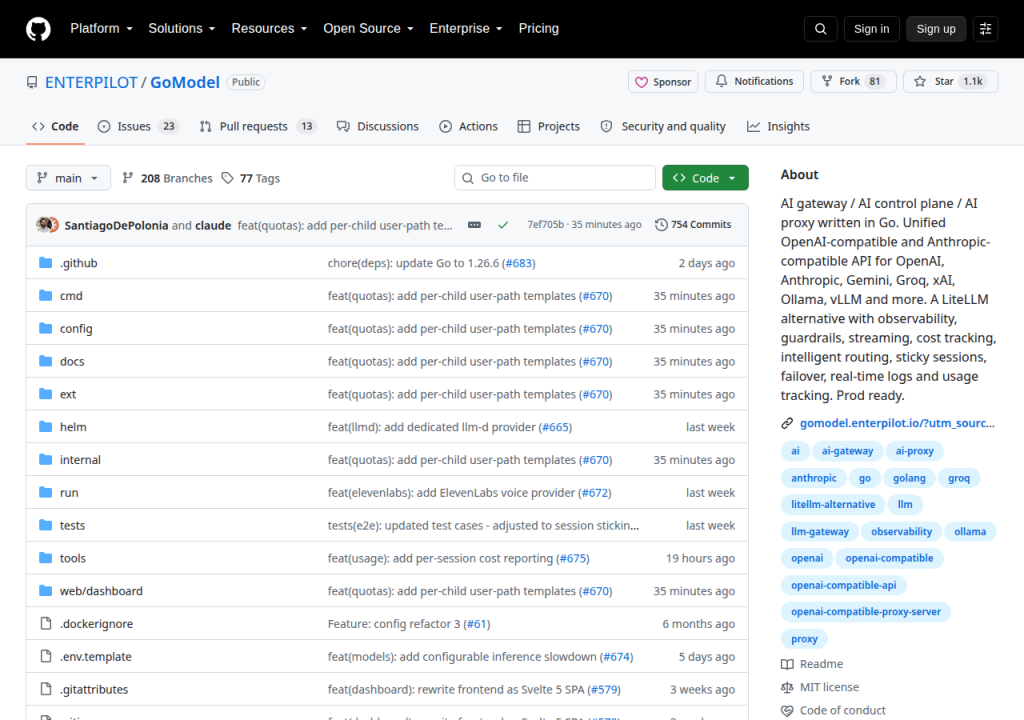Expand the Resources dropdown
This screenshot has height=720, width=1024.
[269, 29]
